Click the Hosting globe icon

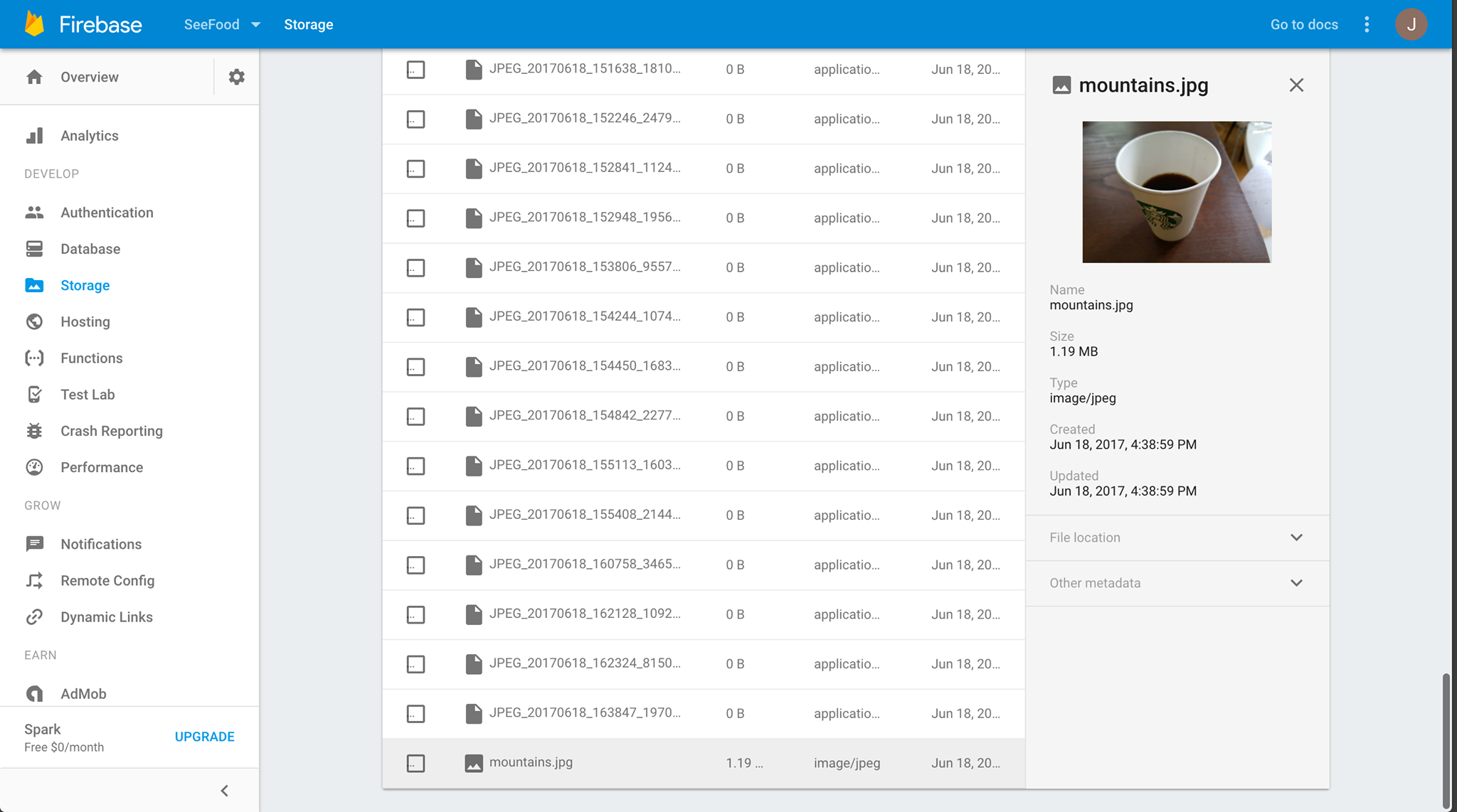click(x=34, y=321)
